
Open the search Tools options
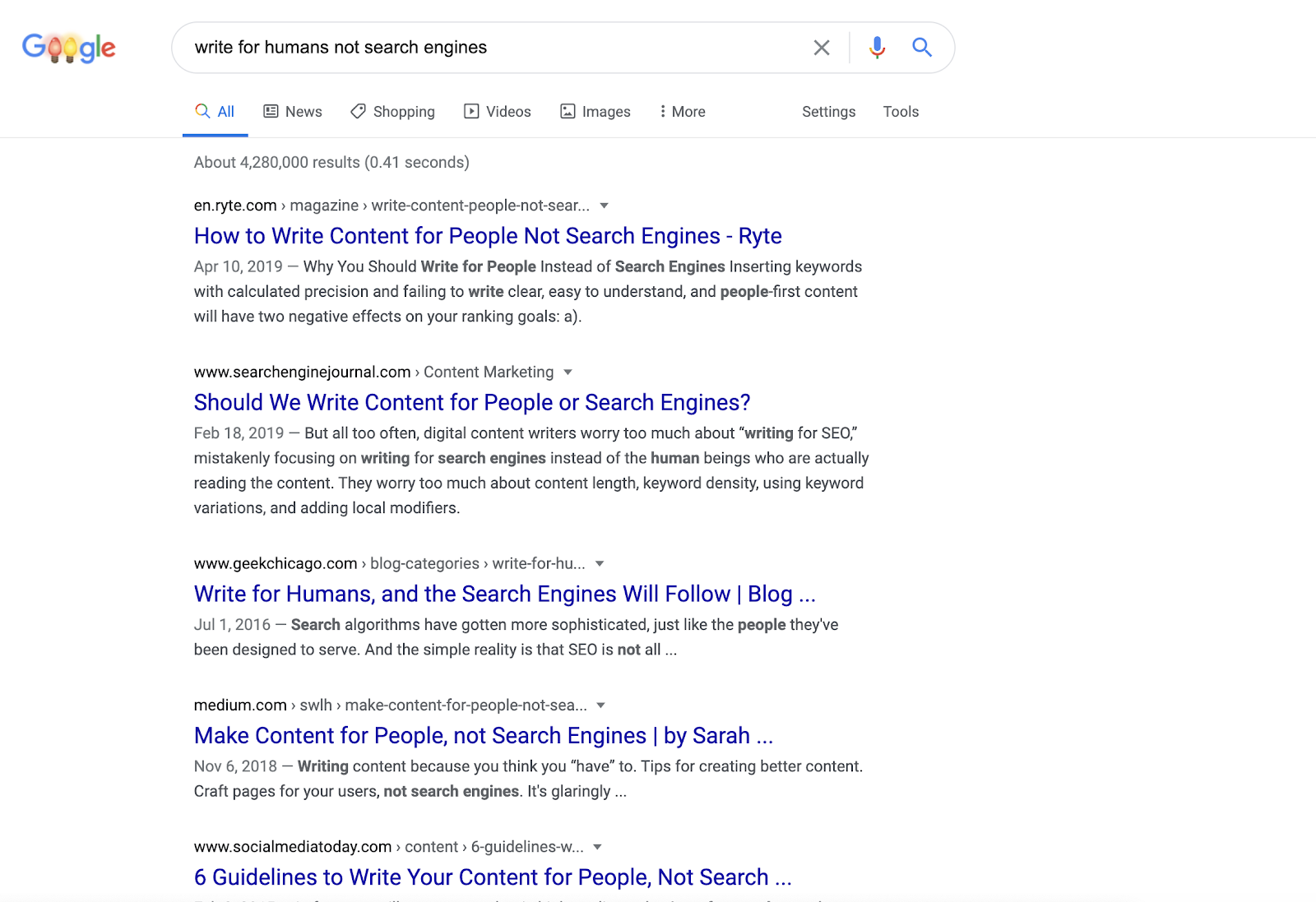pyautogui.click(x=901, y=112)
